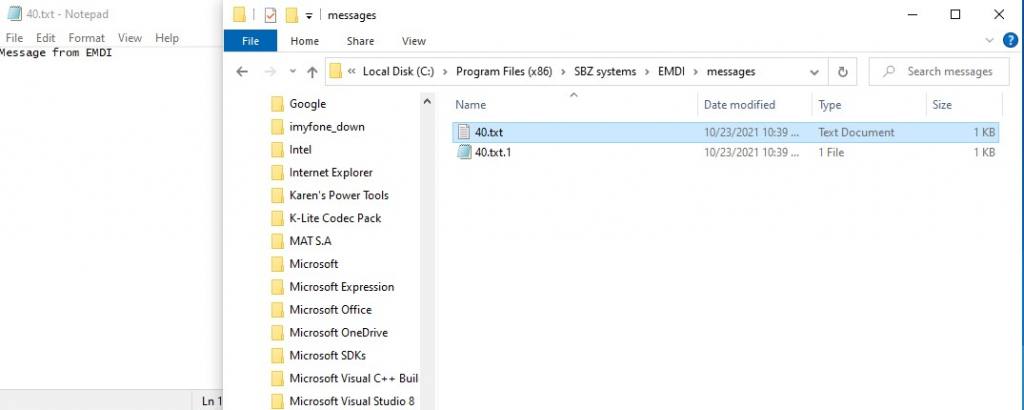The width and height of the screenshot is (1024, 410).
Task: Select Microsoft Expression folder
Action: (342, 287)
